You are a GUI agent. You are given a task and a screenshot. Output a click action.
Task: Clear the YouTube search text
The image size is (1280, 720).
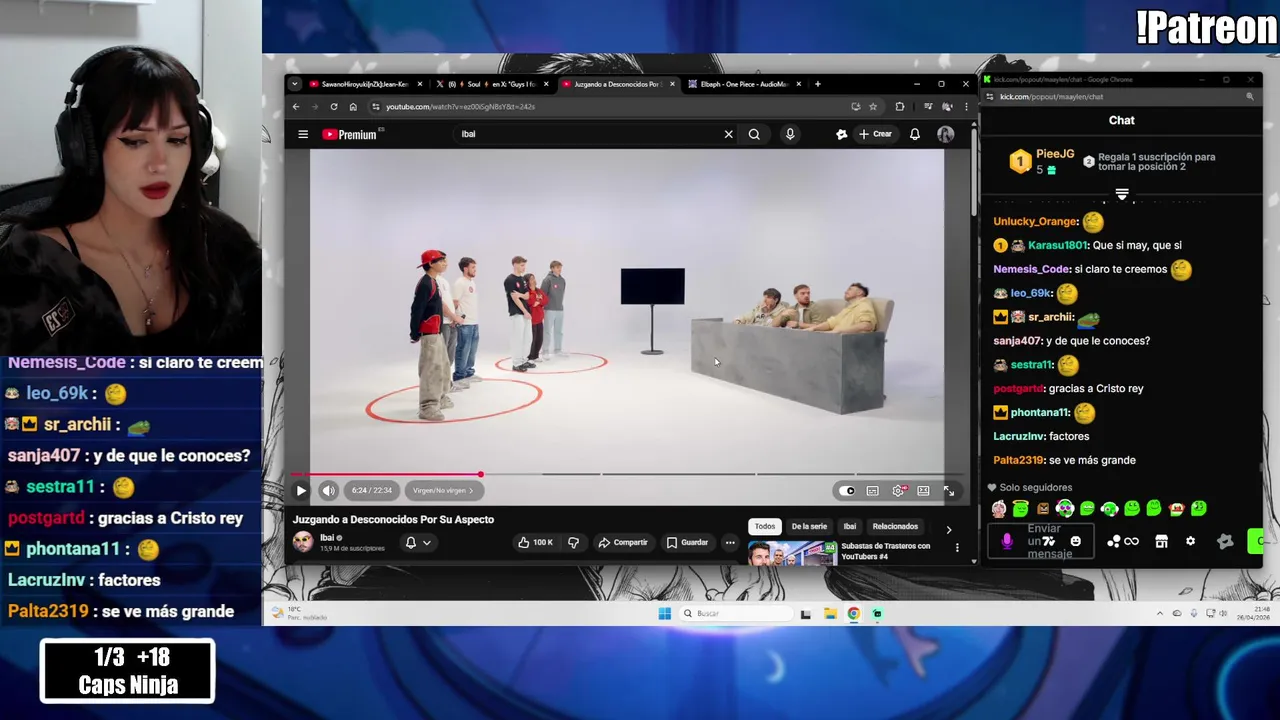point(728,134)
